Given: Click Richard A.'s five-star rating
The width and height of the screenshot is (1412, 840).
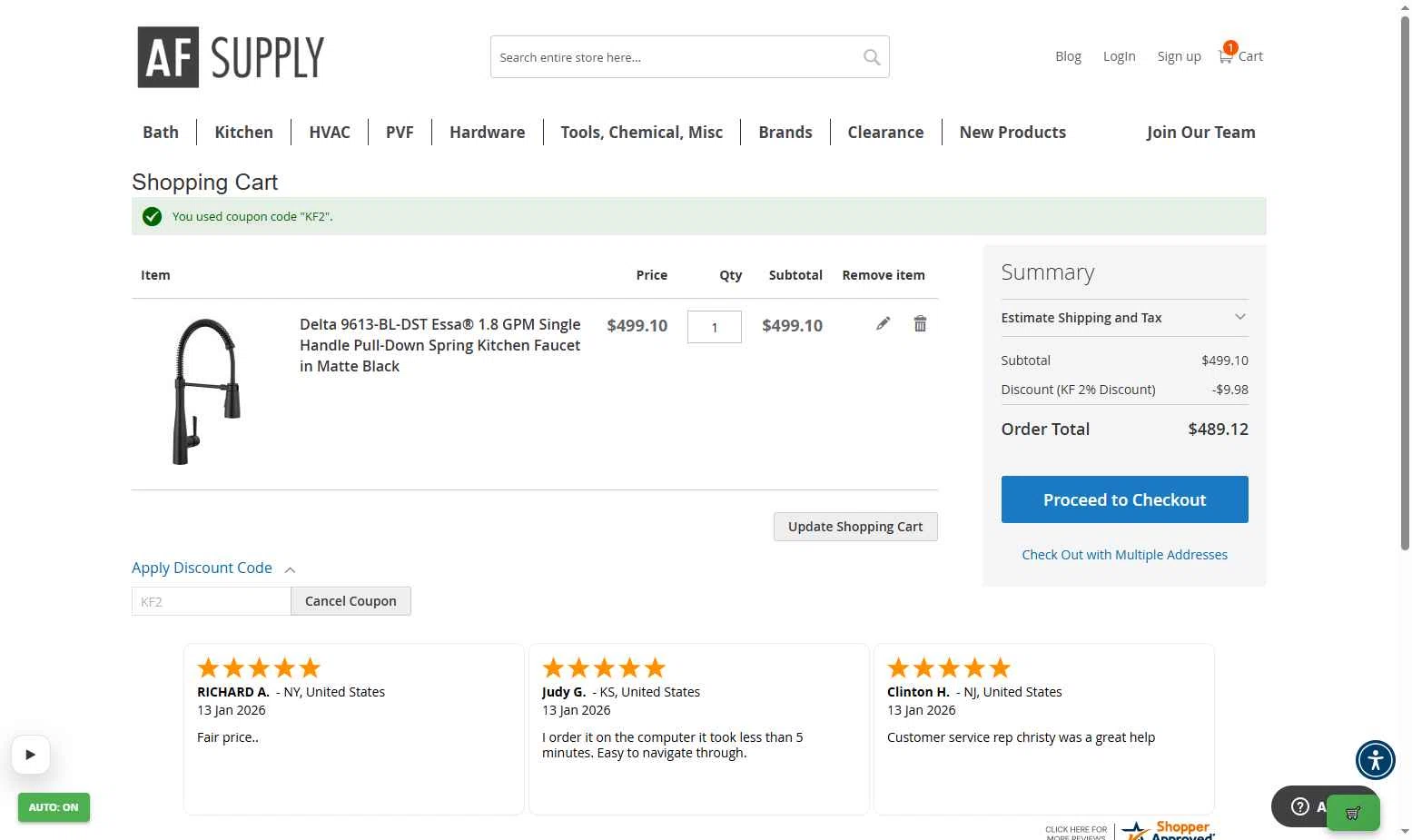Looking at the screenshot, I should [x=259, y=668].
